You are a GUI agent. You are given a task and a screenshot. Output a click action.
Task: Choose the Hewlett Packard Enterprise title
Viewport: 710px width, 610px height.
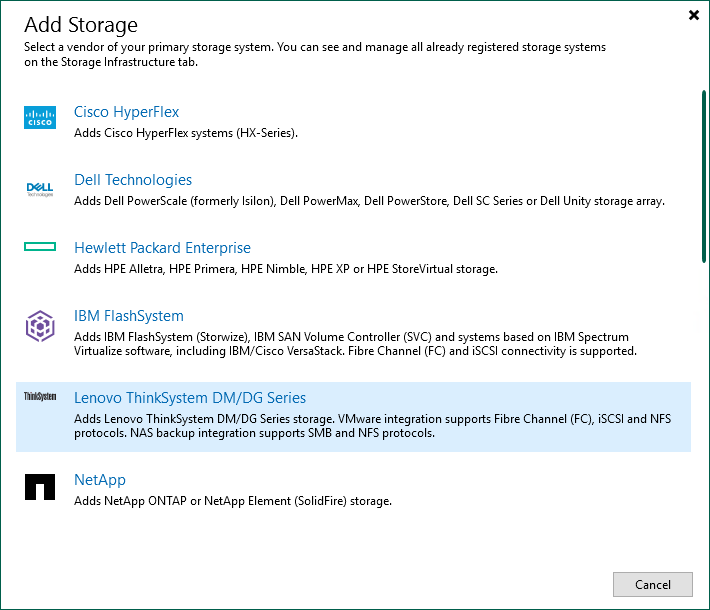pyautogui.click(x=162, y=248)
